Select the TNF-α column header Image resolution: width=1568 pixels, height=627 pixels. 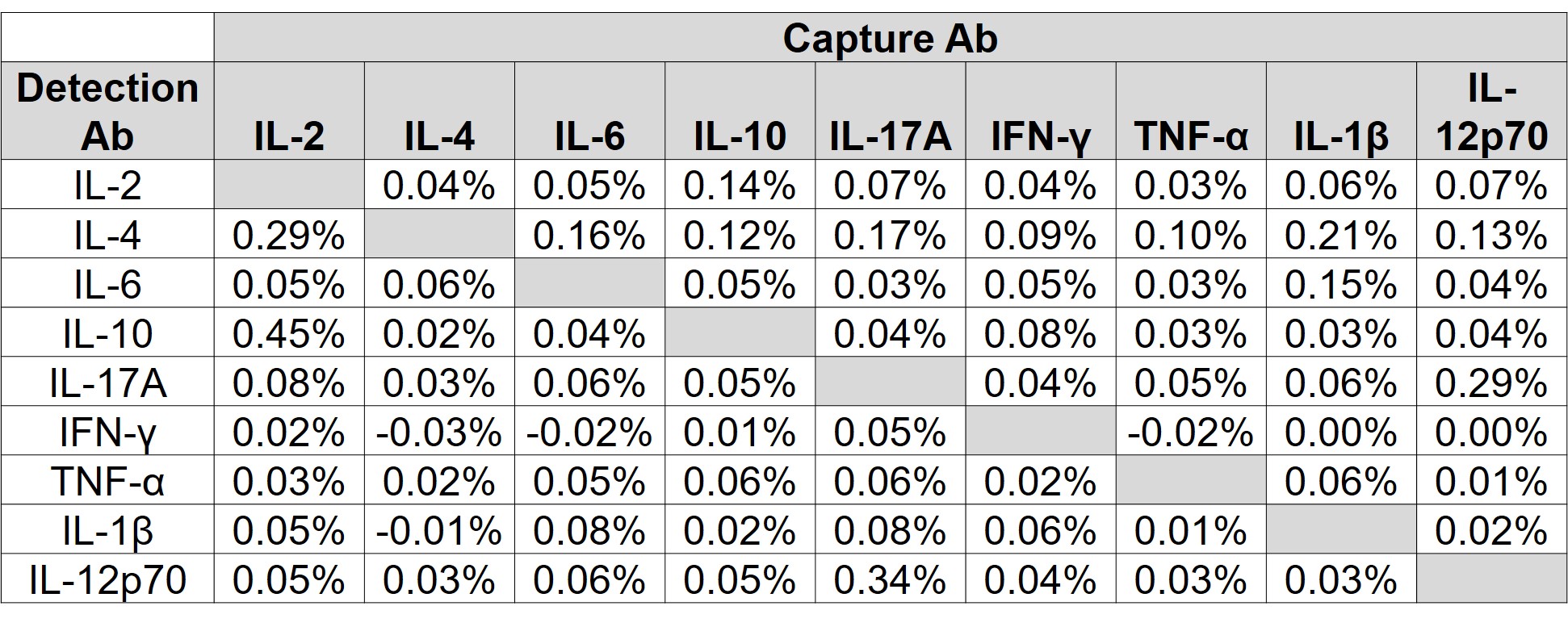[x=1190, y=136]
